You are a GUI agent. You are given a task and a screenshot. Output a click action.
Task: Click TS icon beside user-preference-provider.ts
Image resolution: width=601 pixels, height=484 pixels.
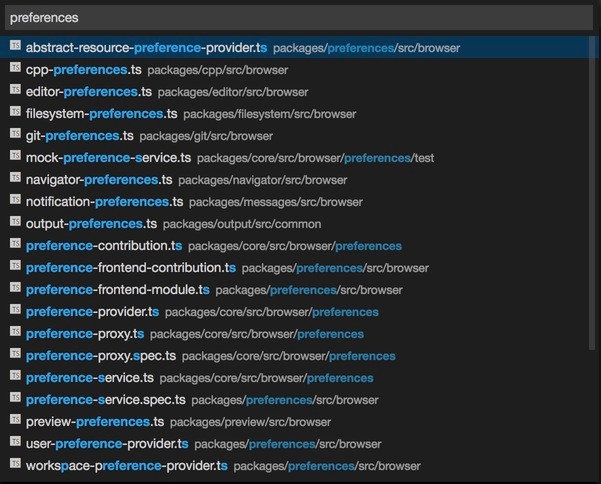(x=15, y=441)
